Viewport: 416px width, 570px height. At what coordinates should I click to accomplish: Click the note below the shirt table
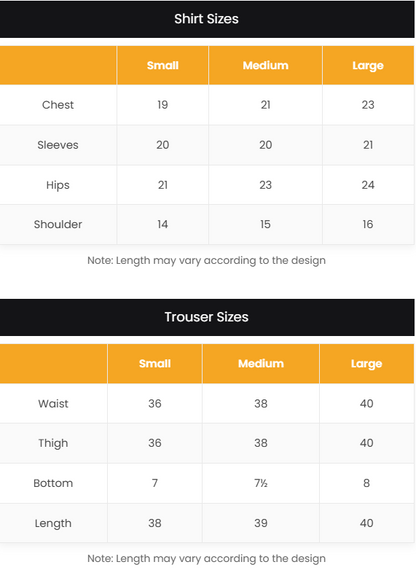click(x=207, y=261)
